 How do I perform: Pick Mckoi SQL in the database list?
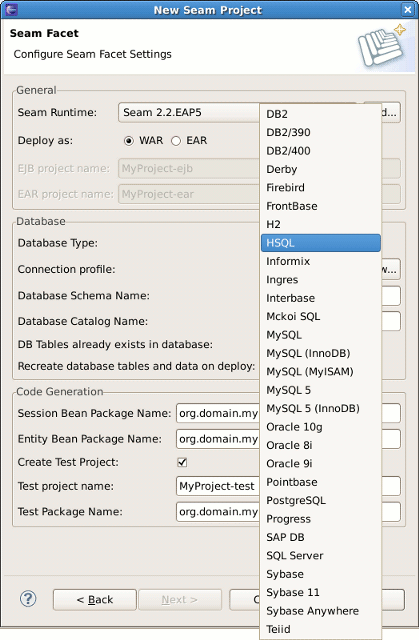pos(321,316)
